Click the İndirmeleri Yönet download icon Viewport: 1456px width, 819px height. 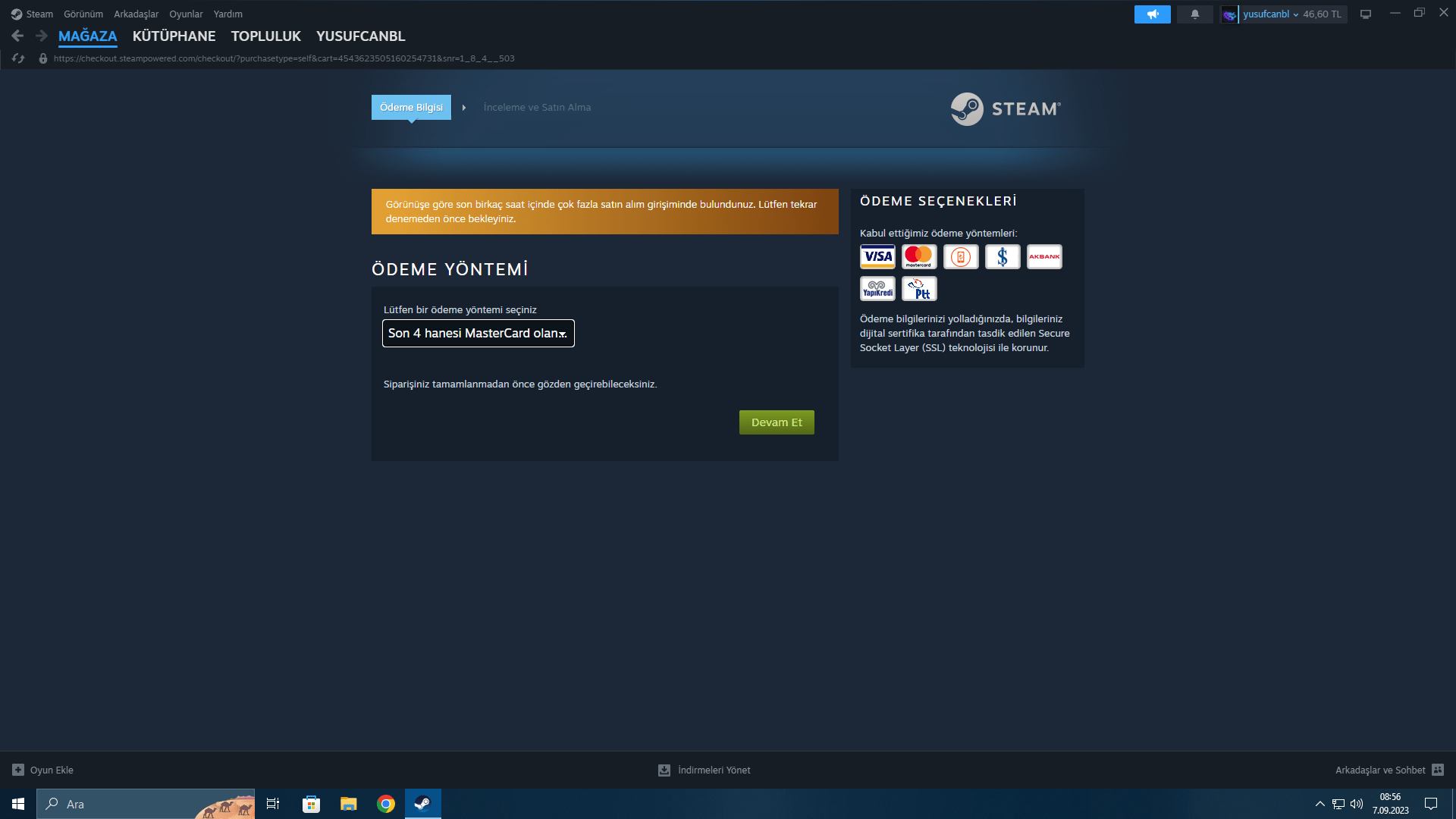click(x=664, y=770)
